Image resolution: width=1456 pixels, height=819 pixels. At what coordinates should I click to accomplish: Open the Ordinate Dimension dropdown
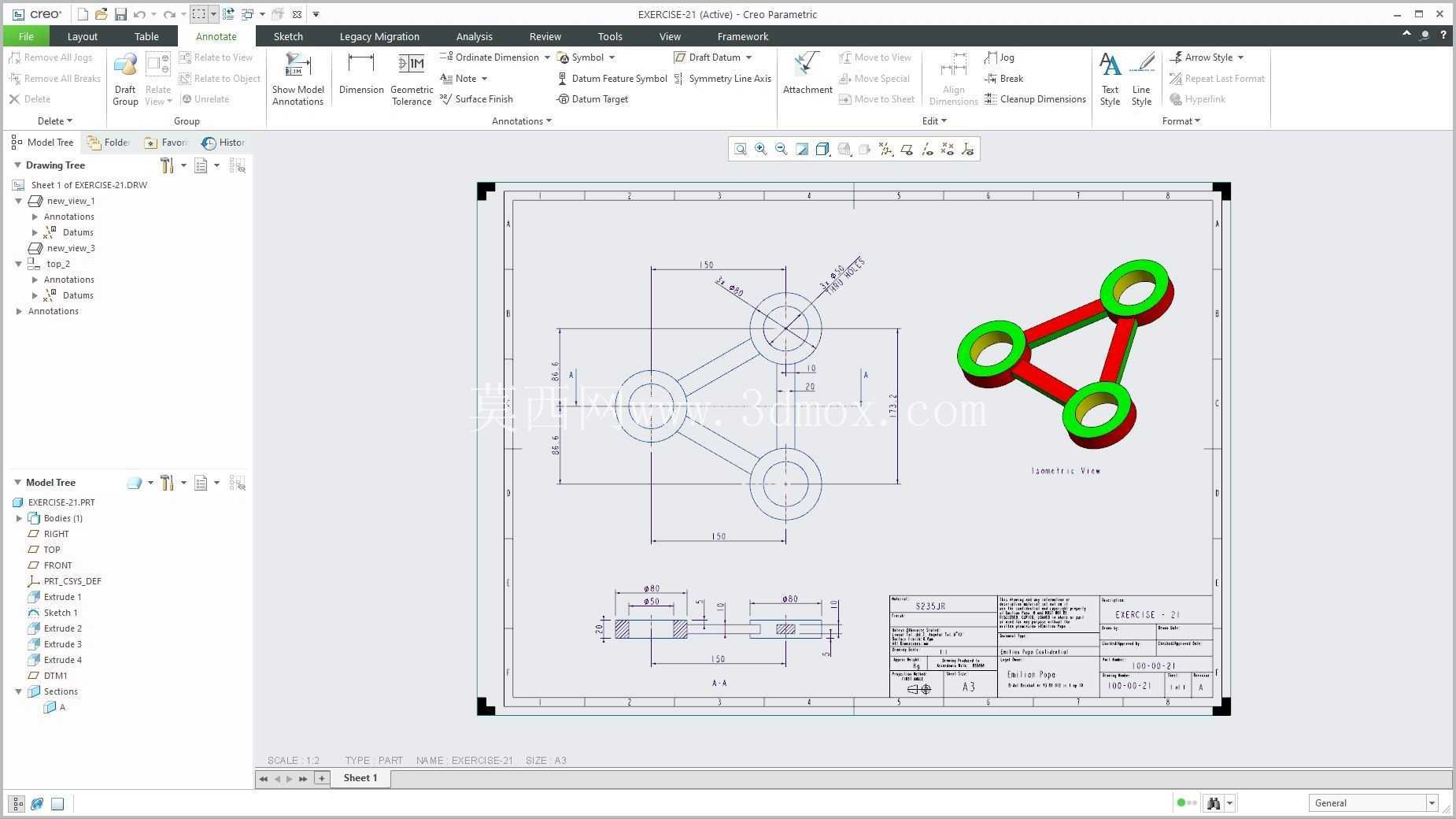pos(547,57)
